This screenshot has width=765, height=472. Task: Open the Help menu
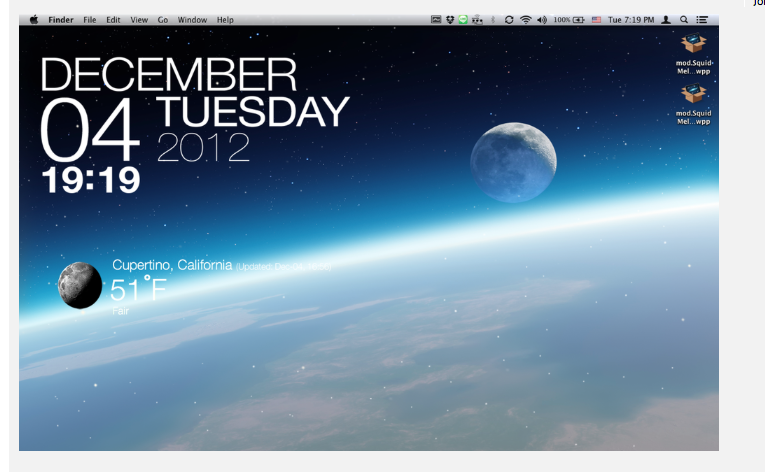click(225, 20)
